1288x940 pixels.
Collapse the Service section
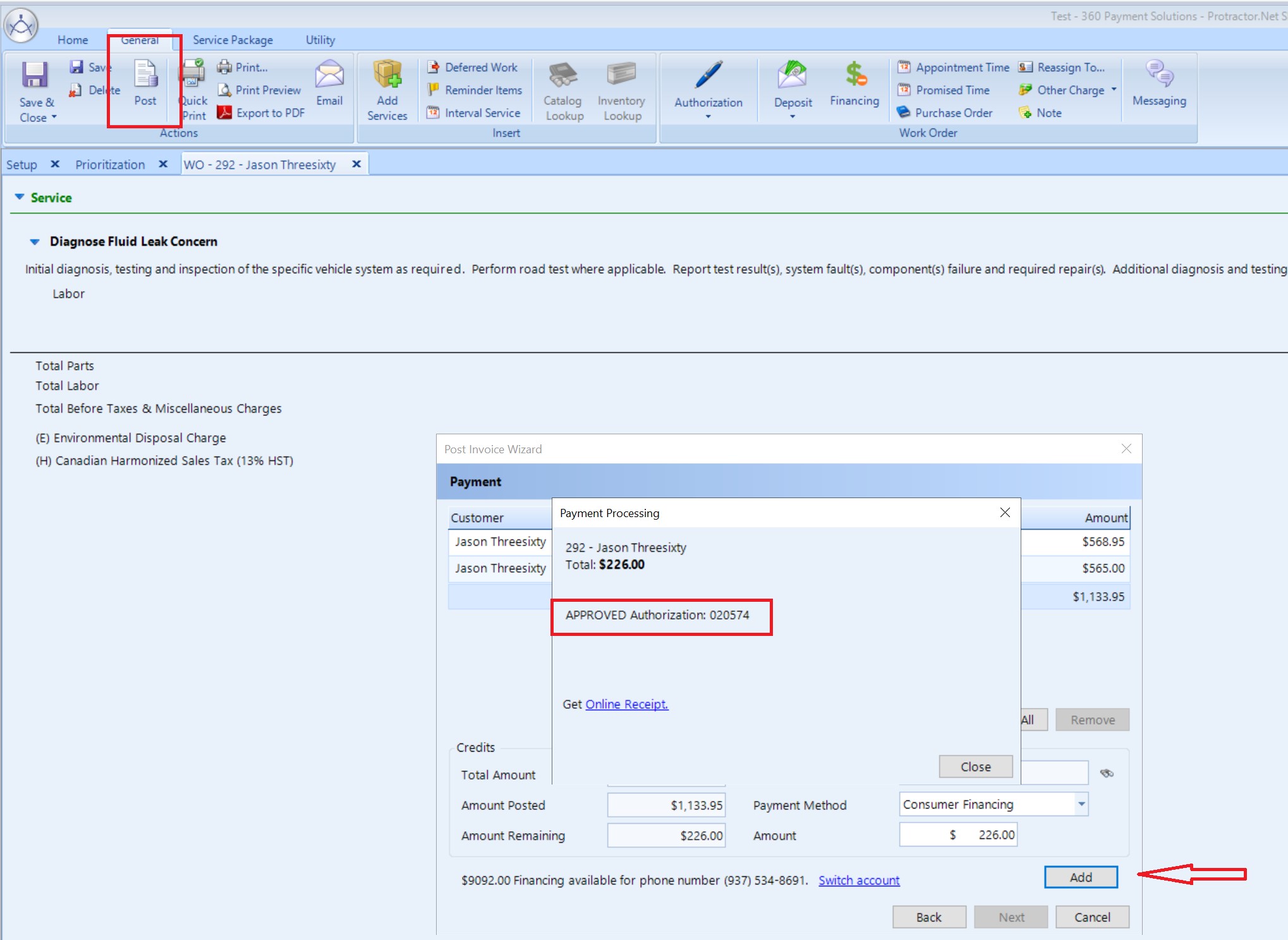click(20, 197)
